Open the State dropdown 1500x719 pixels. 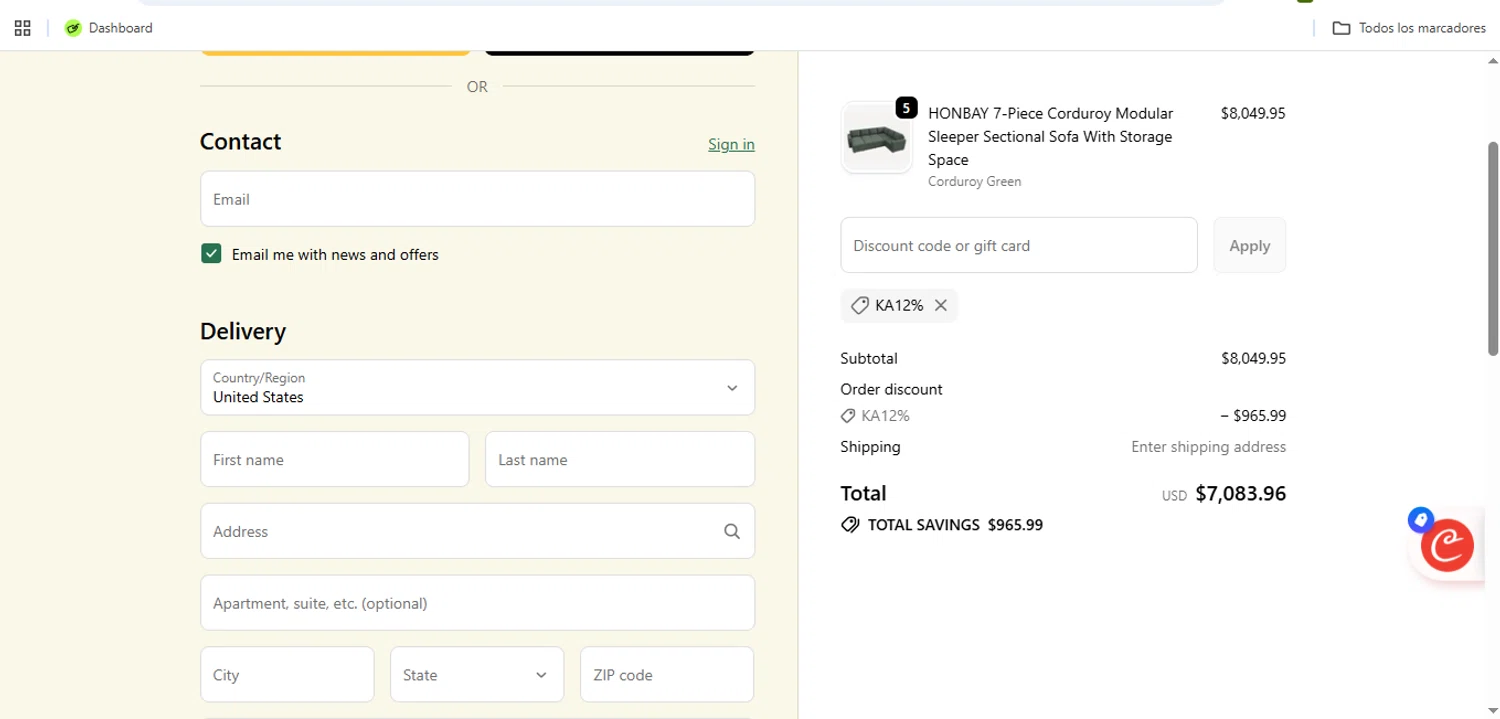[x=477, y=675]
